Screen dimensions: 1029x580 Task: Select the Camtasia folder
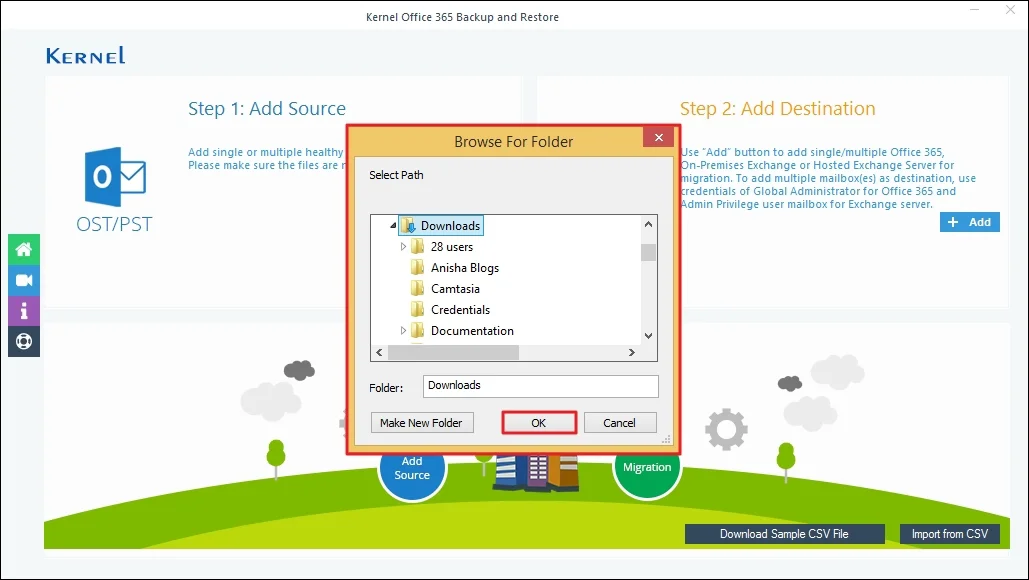pos(455,289)
